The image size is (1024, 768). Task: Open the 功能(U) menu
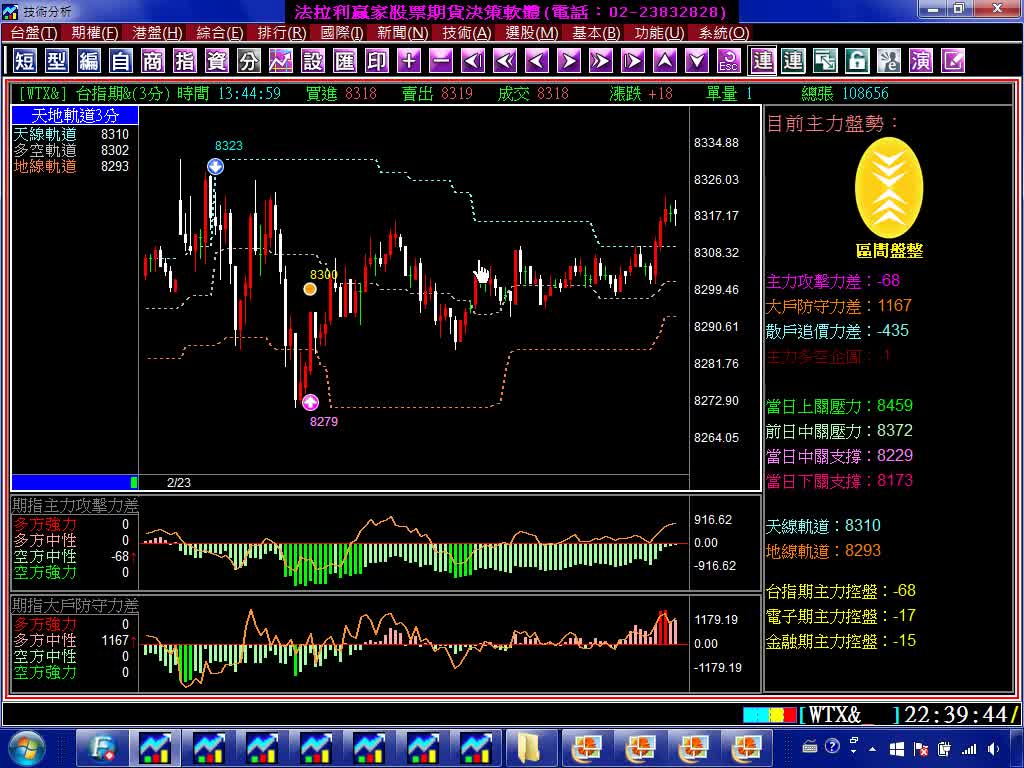coord(659,33)
